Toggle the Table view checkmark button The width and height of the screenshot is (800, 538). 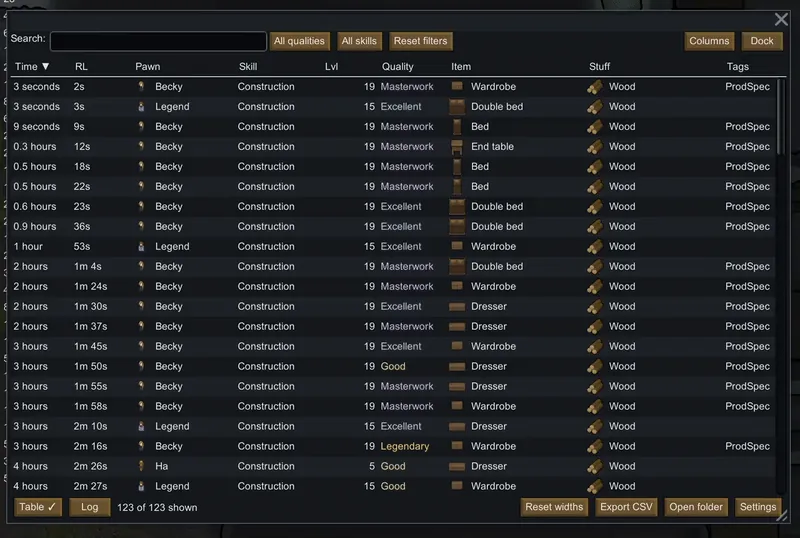[x=39, y=507]
